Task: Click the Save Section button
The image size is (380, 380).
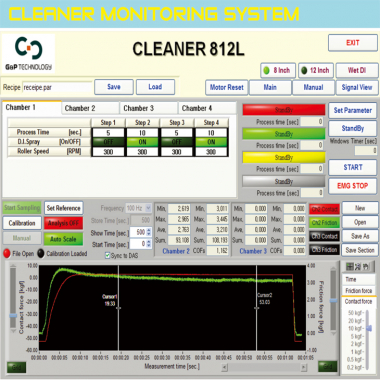Action: click(x=360, y=250)
